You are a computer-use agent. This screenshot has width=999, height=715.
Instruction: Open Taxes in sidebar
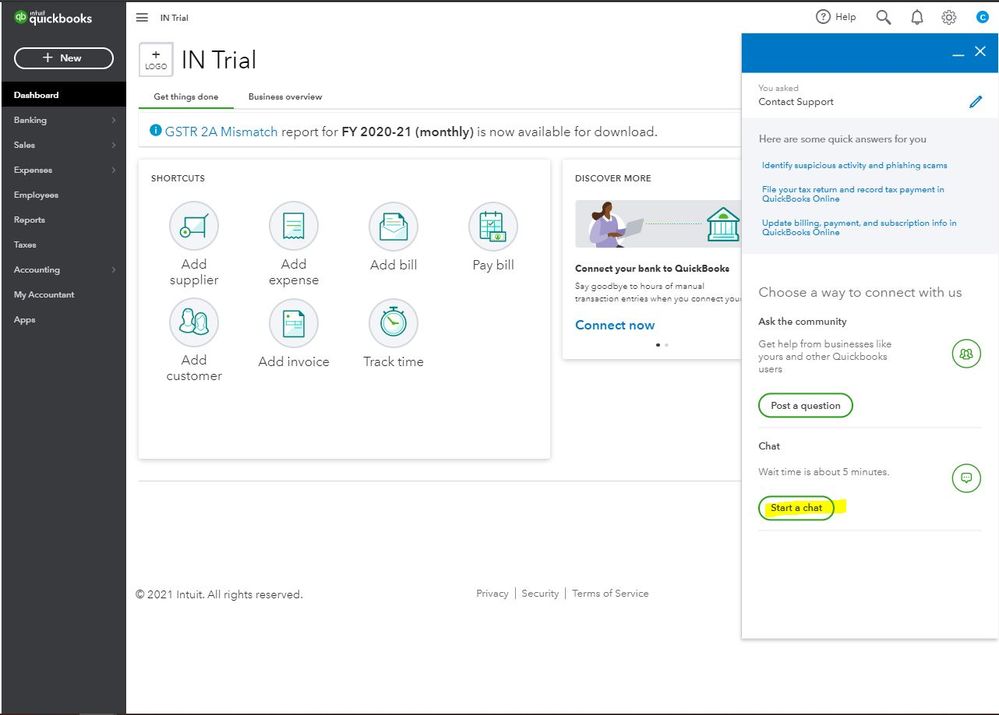click(63, 245)
